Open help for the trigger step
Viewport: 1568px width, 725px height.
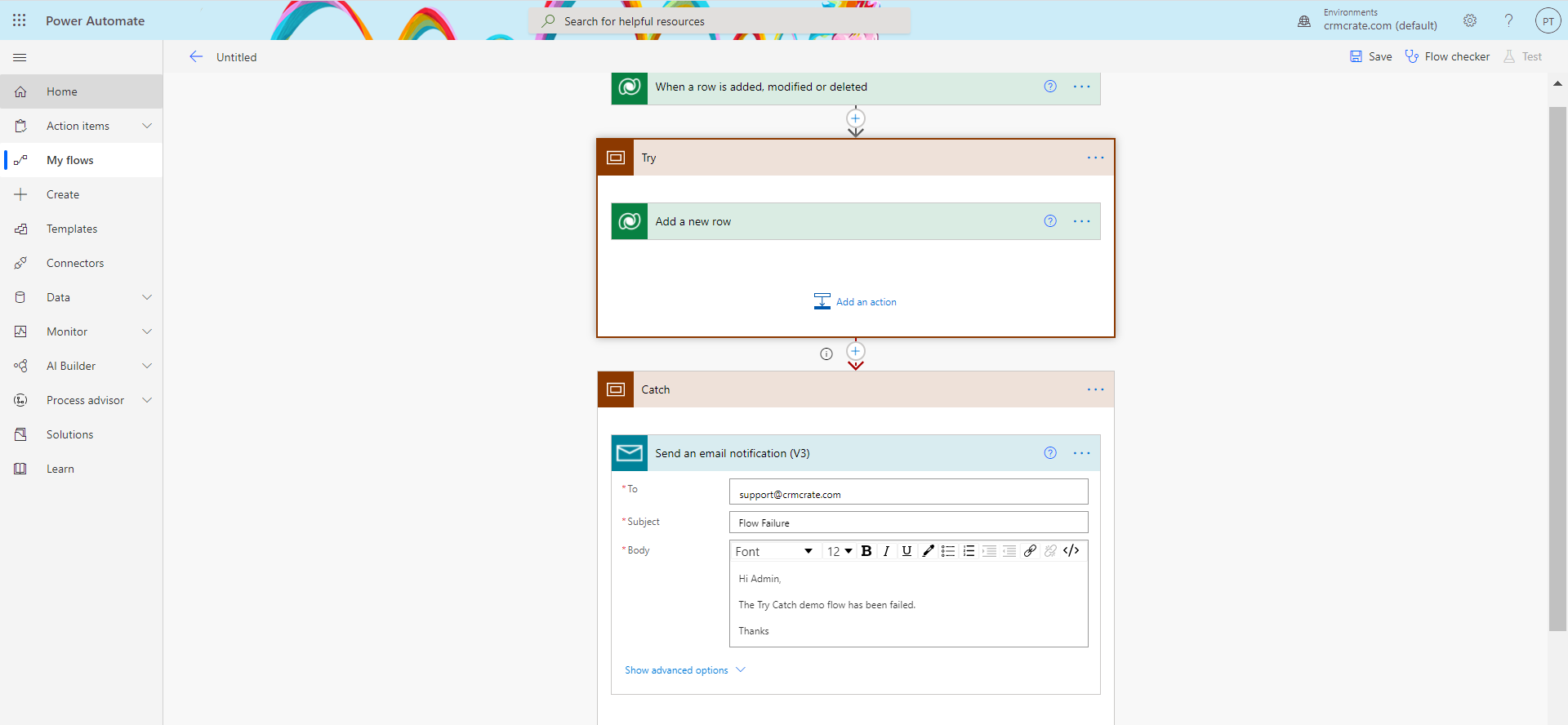(1050, 87)
